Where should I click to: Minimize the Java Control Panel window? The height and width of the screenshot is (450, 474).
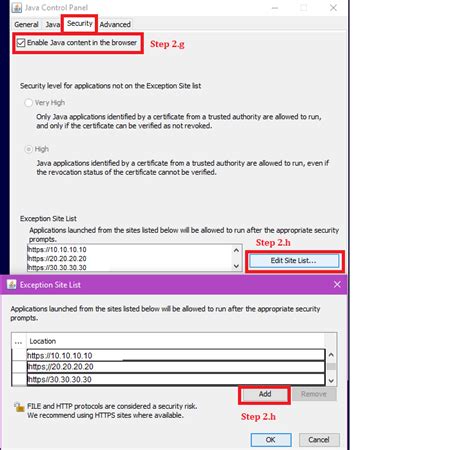point(275,8)
